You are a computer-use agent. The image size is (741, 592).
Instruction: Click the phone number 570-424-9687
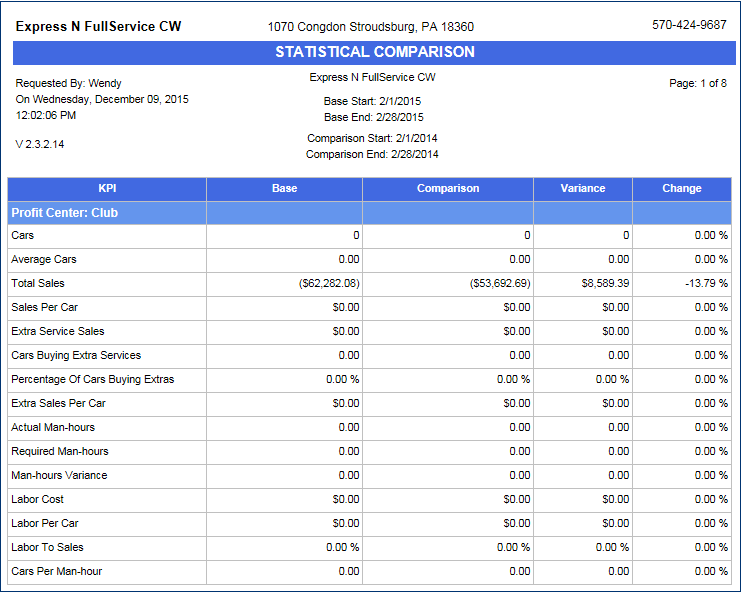coord(689,25)
